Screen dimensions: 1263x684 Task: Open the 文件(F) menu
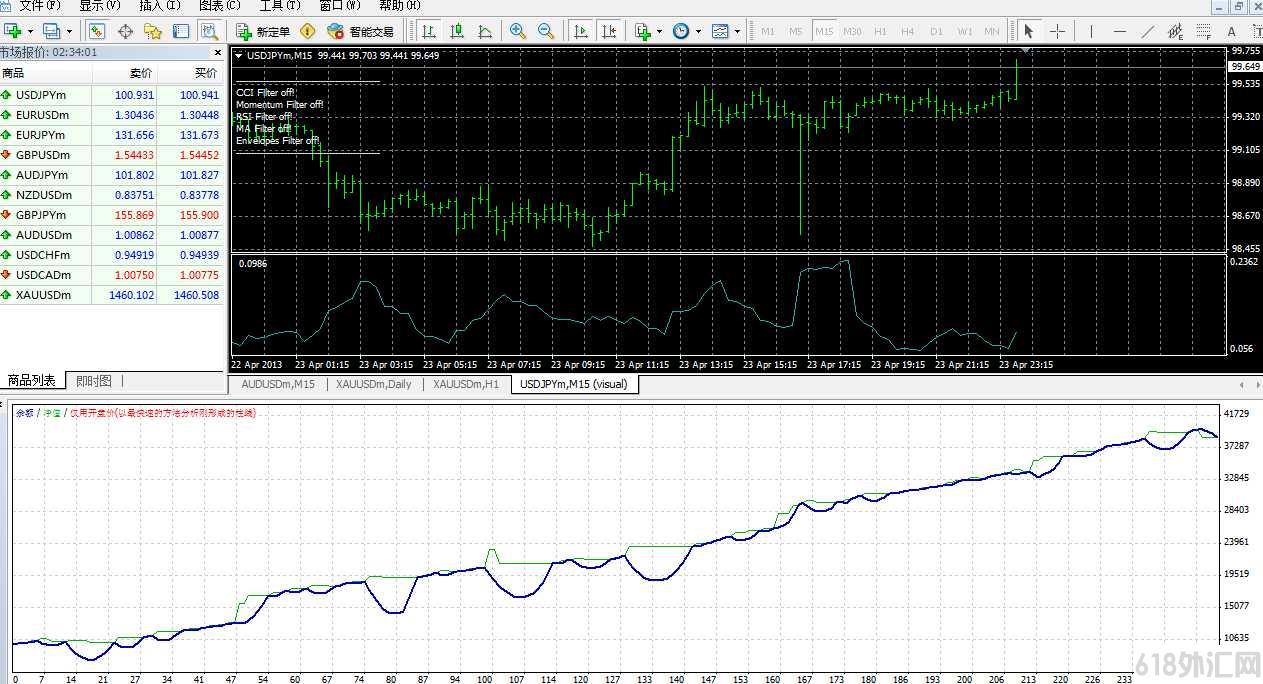pos(40,6)
